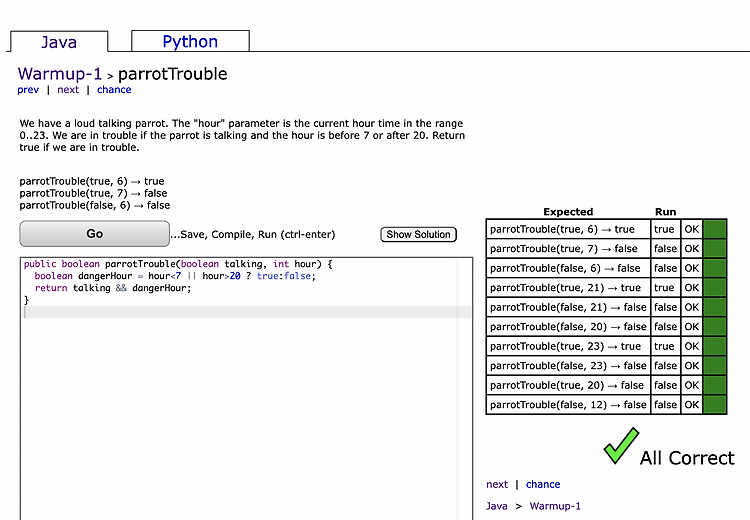Click the green All Correct checkmark icon
750x520 pixels.
(x=621, y=446)
